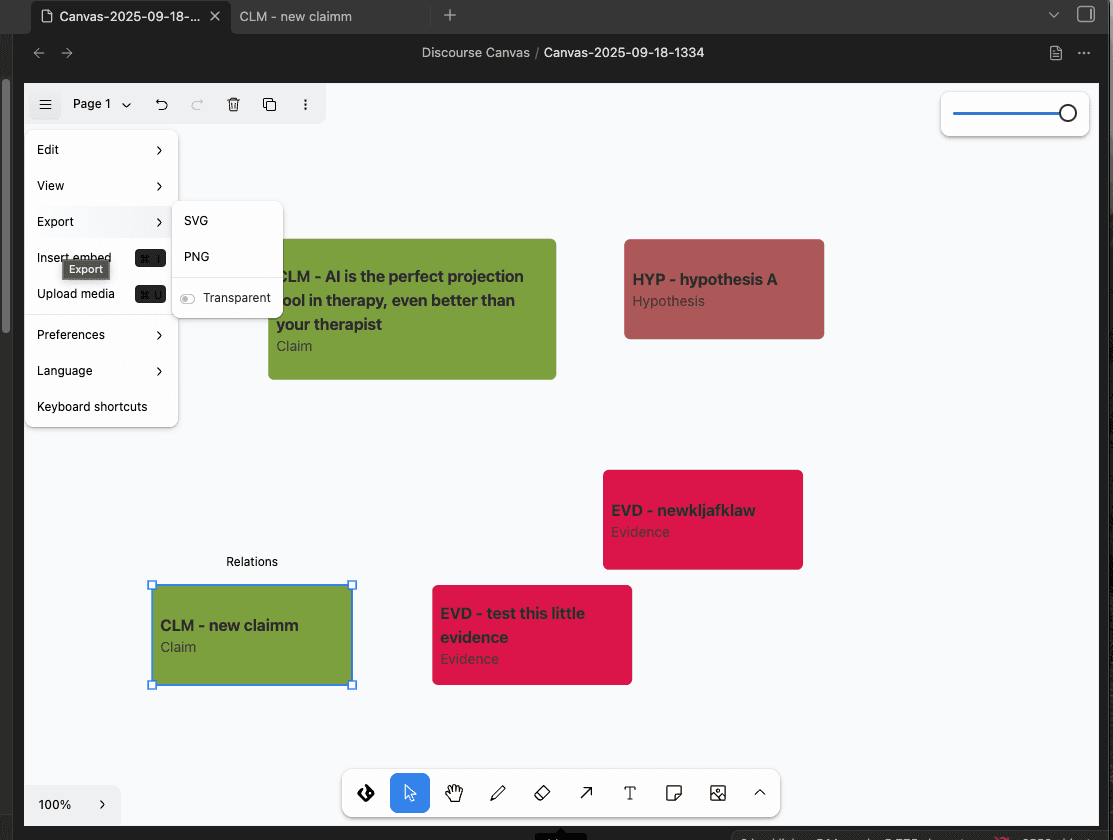Image resolution: width=1113 pixels, height=840 pixels.
Task: Enable the Transparent export option
Action: 186,297
